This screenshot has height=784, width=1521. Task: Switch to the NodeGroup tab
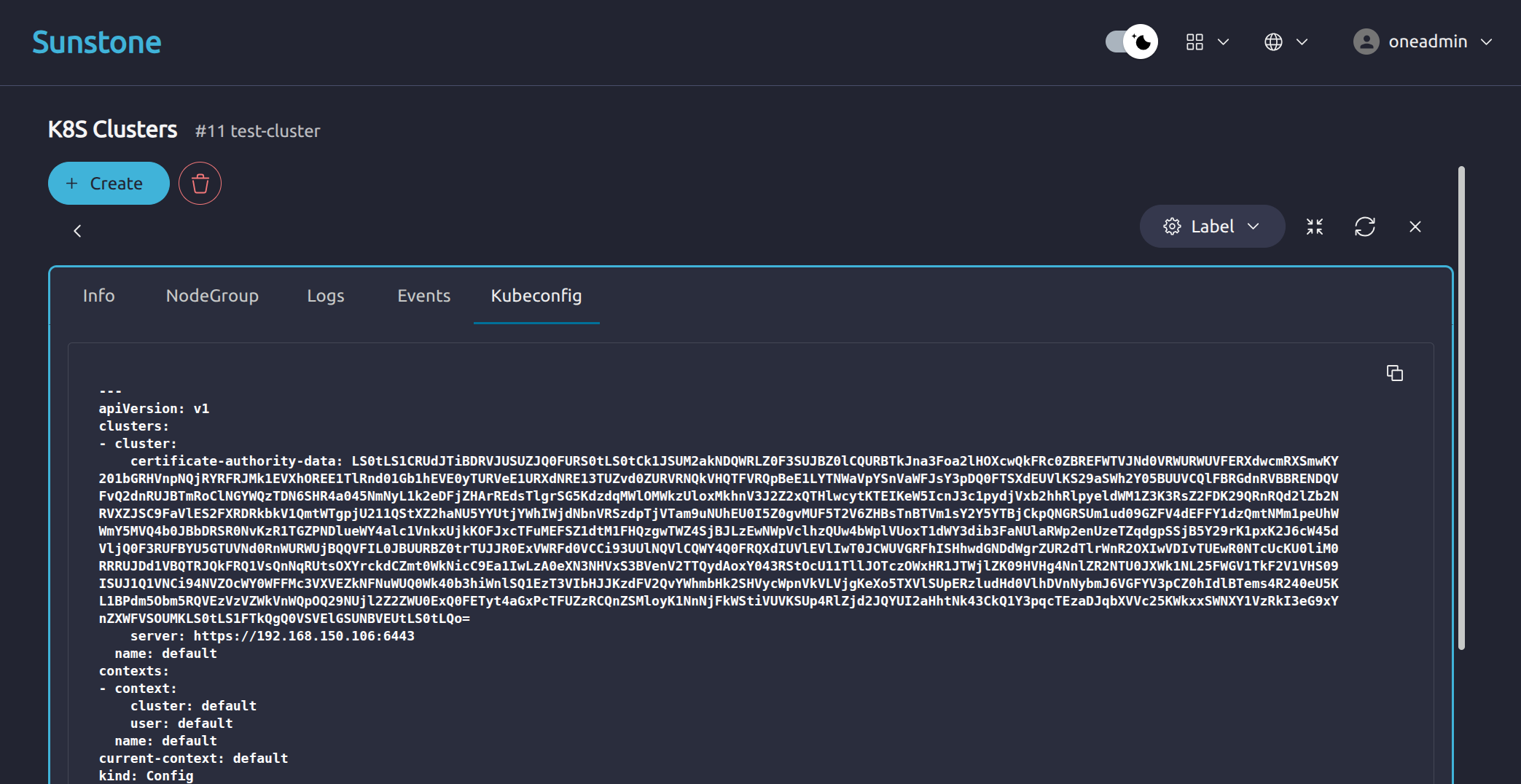tap(212, 296)
